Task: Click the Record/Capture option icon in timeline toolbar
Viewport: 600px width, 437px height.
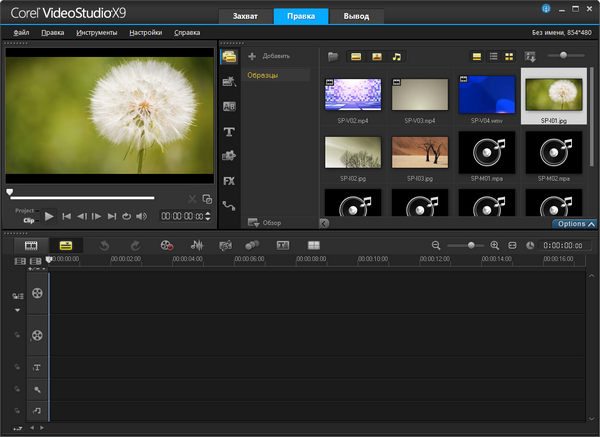Action: [166, 245]
